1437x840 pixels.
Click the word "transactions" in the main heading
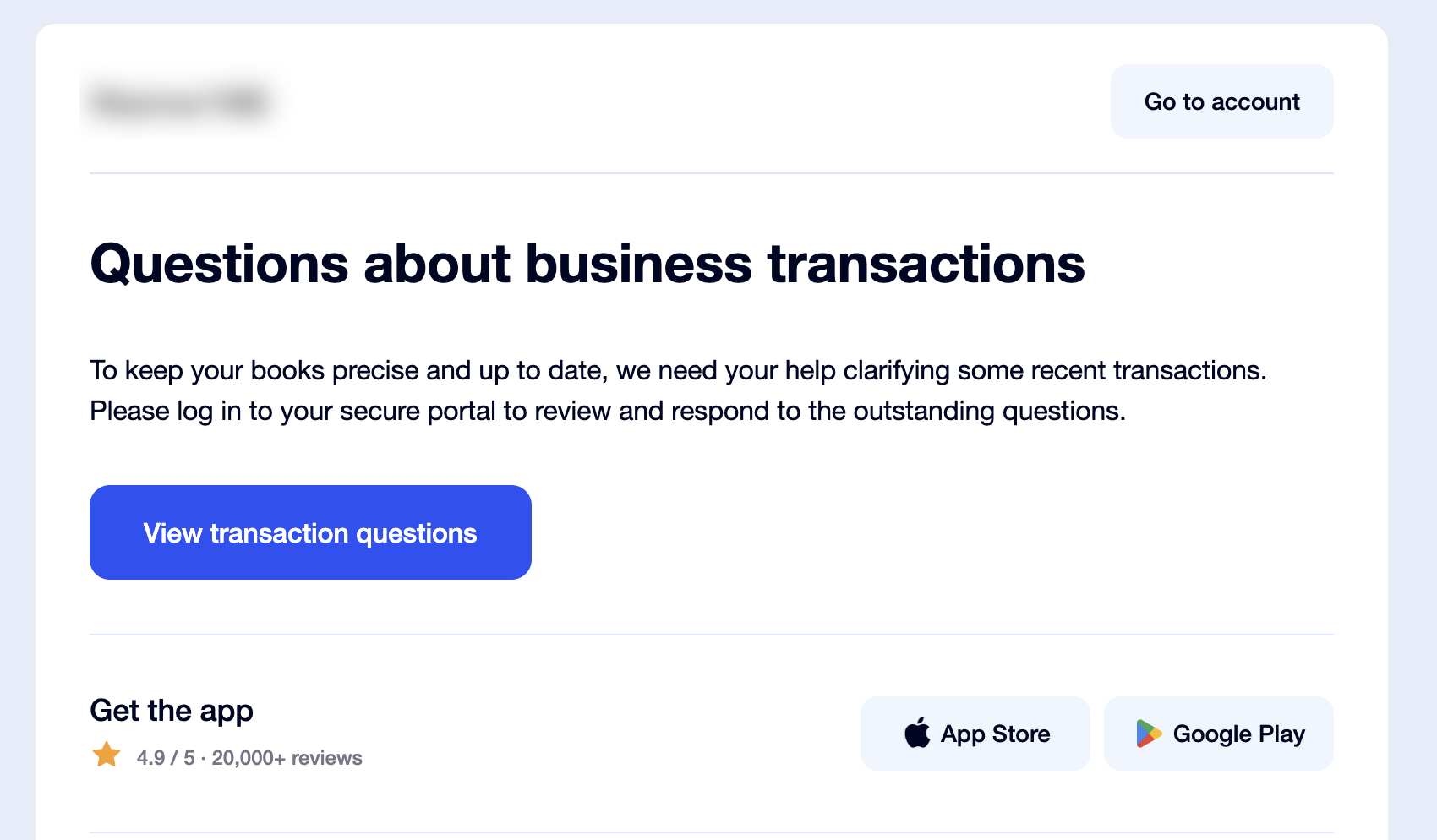click(x=926, y=264)
